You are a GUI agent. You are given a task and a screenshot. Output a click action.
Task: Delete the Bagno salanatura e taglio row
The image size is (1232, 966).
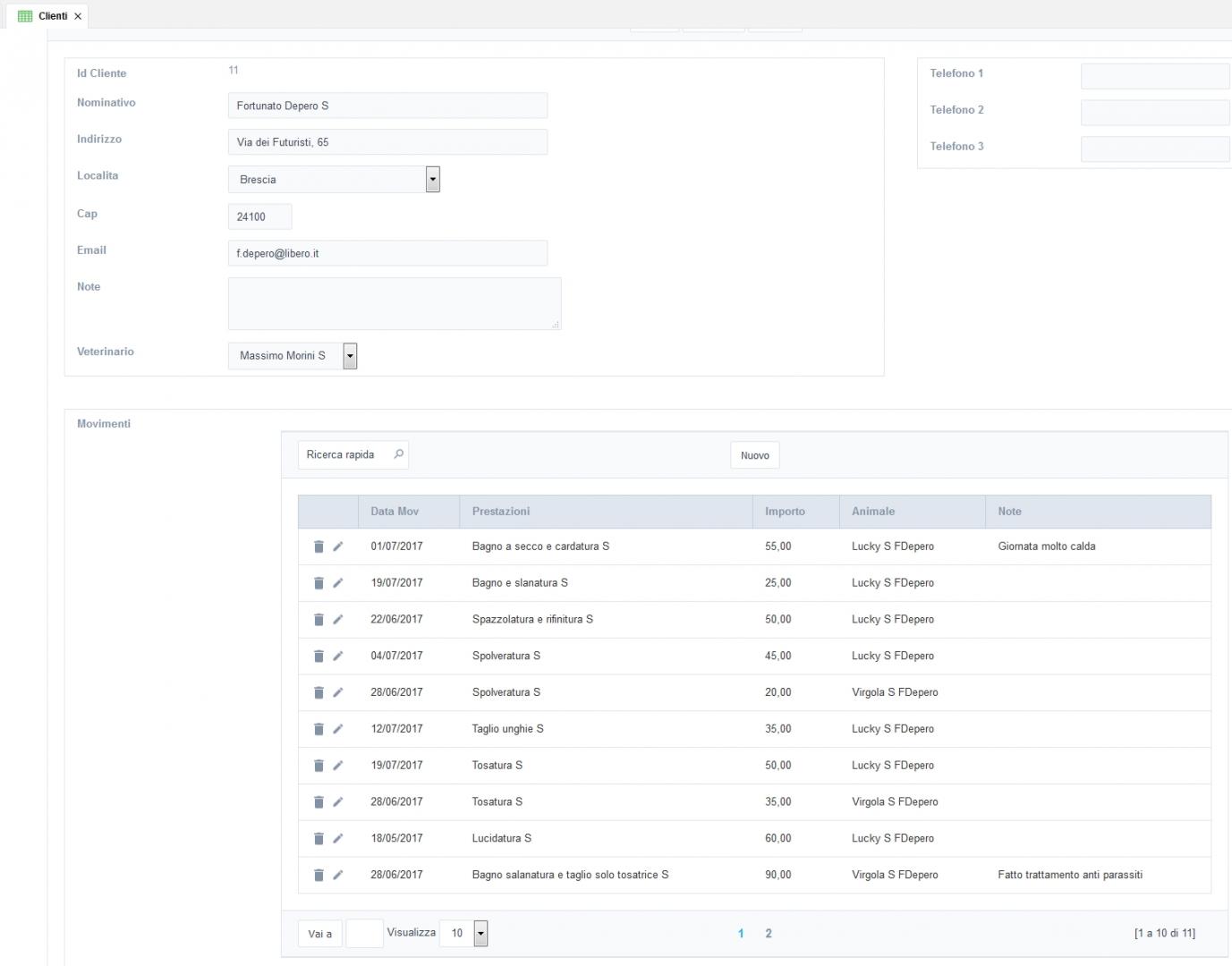(x=319, y=875)
